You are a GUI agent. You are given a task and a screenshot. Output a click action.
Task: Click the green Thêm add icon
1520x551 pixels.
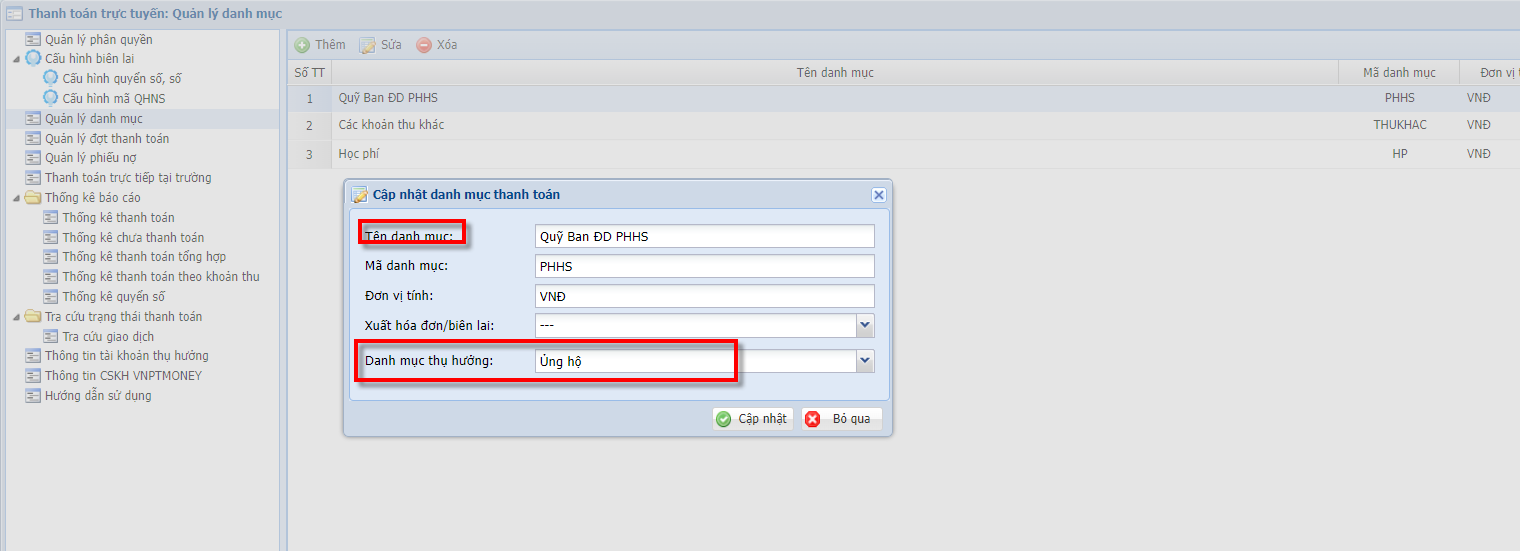(302, 45)
